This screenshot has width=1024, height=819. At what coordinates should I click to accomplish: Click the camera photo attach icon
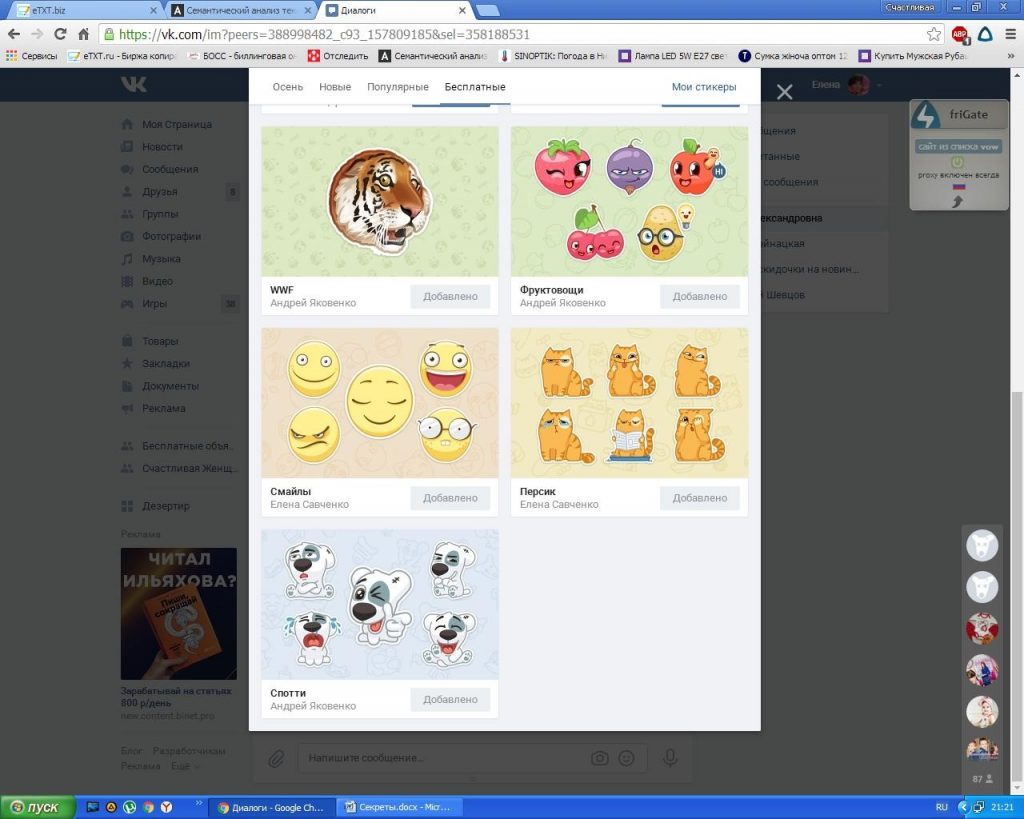599,758
